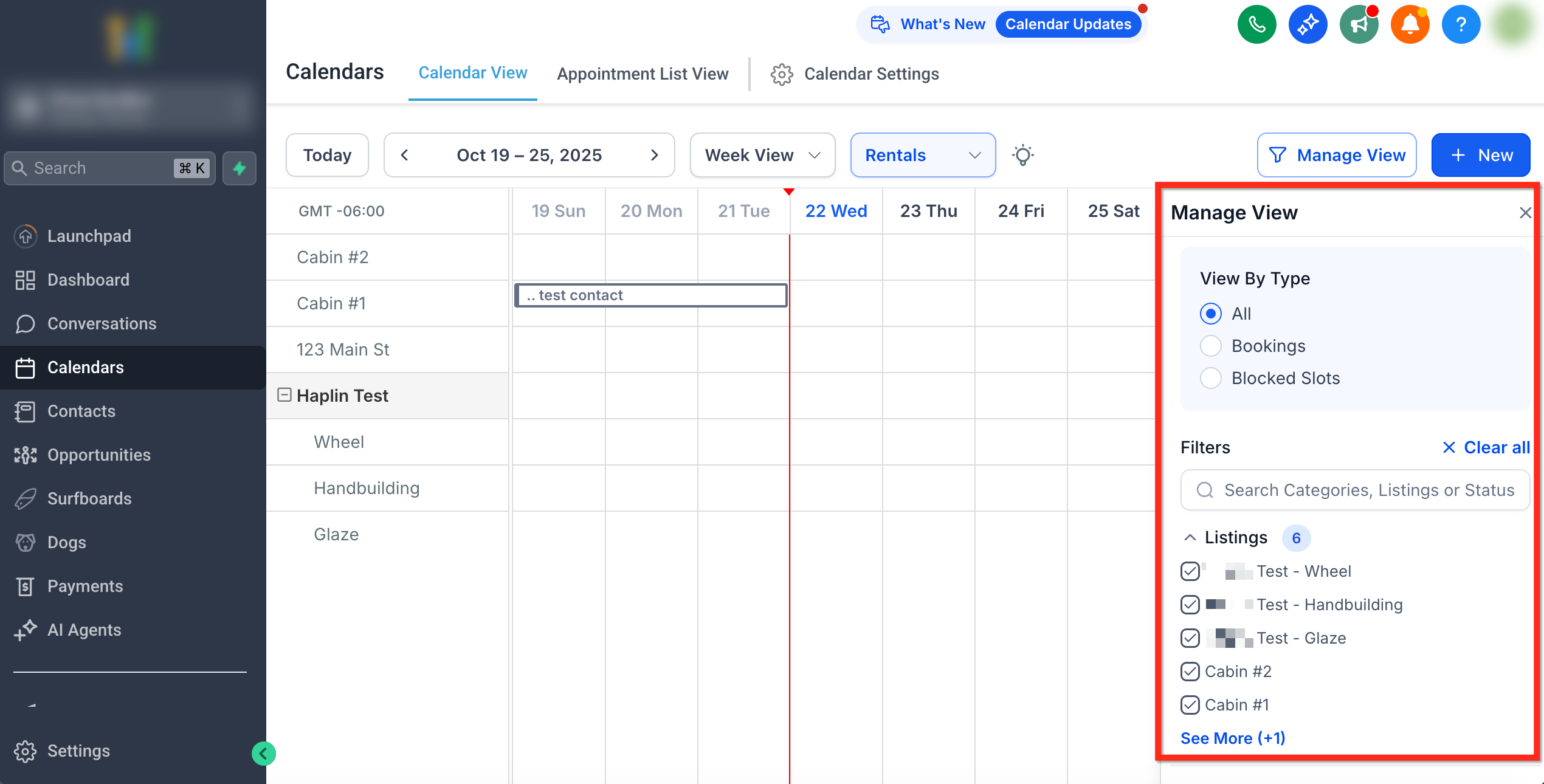This screenshot has height=784, width=1544.
Task: Open the Rentals dropdown selector
Action: click(922, 156)
